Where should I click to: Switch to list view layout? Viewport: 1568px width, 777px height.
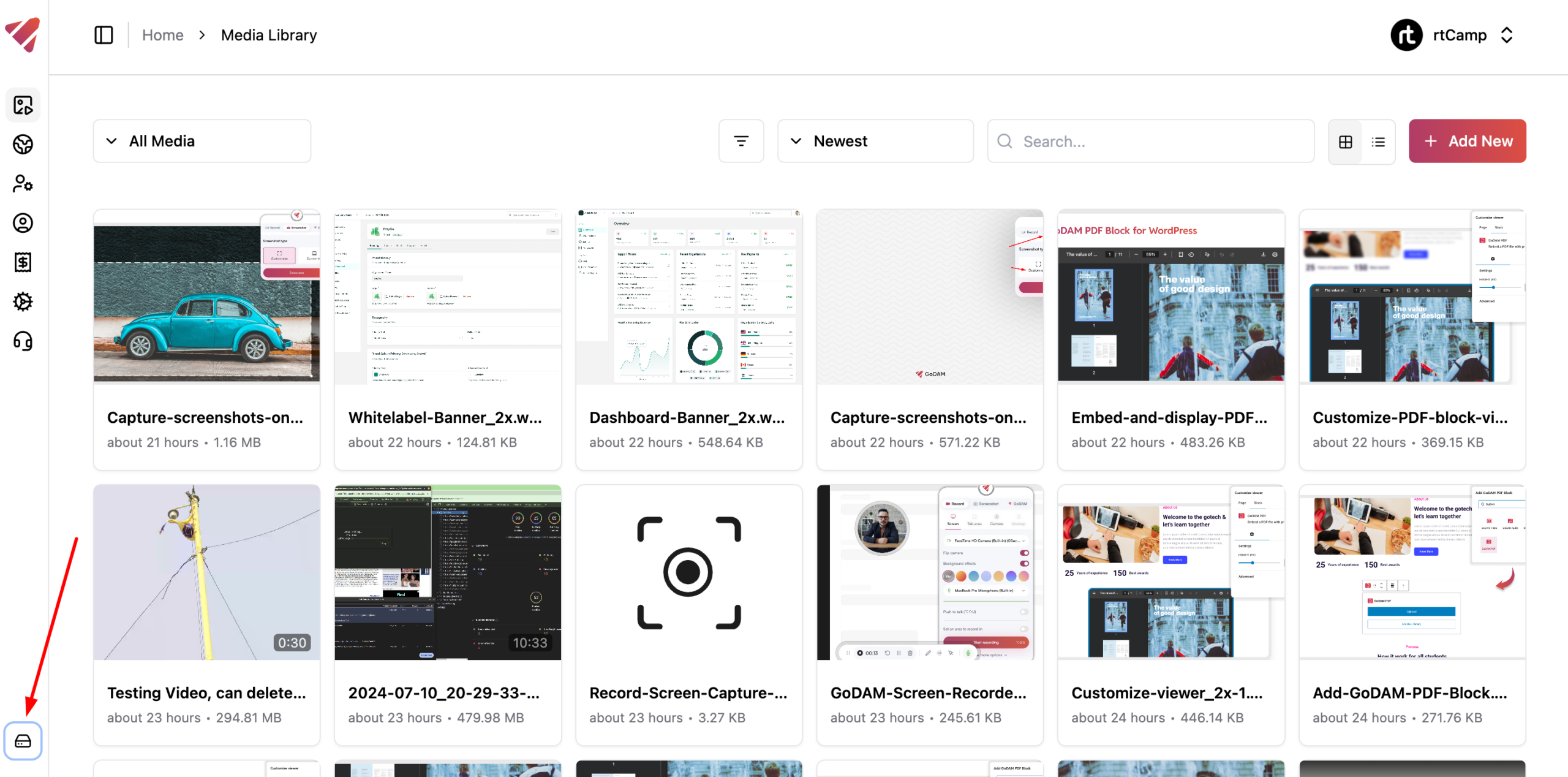(x=1378, y=142)
